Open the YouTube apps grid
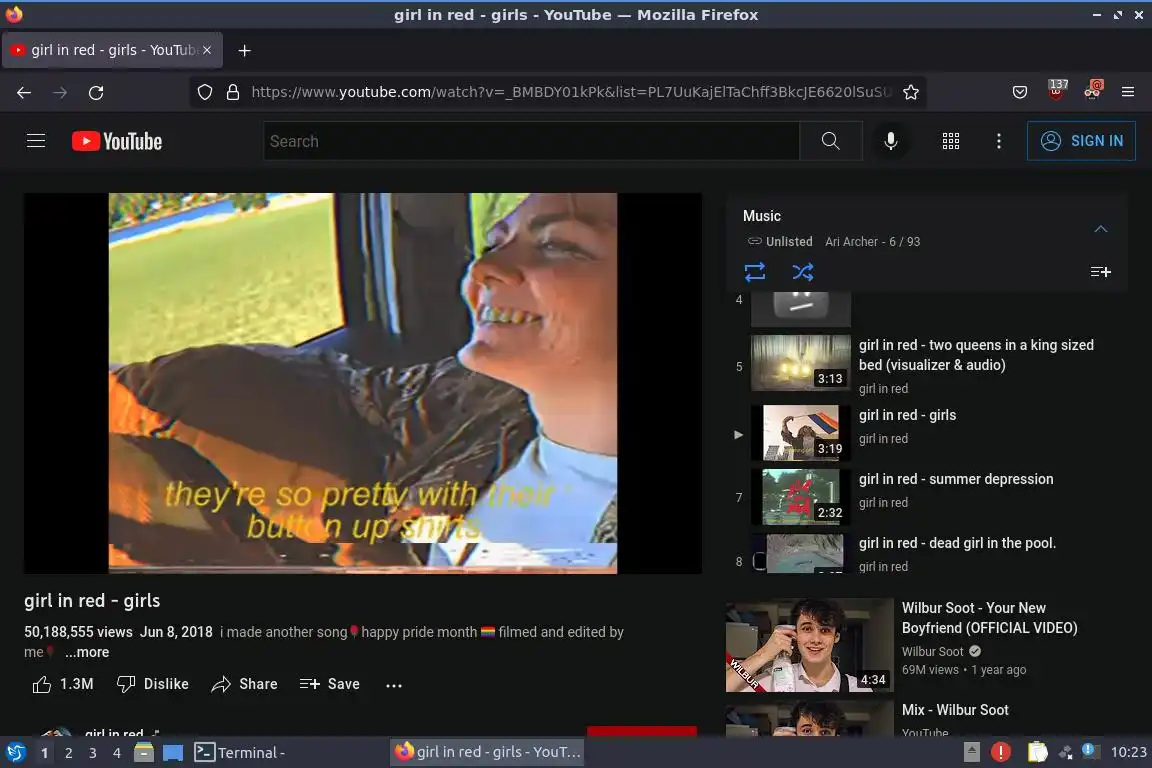This screenshot has height=768, width=1152. pyautogui.click(x=951, y=141)
